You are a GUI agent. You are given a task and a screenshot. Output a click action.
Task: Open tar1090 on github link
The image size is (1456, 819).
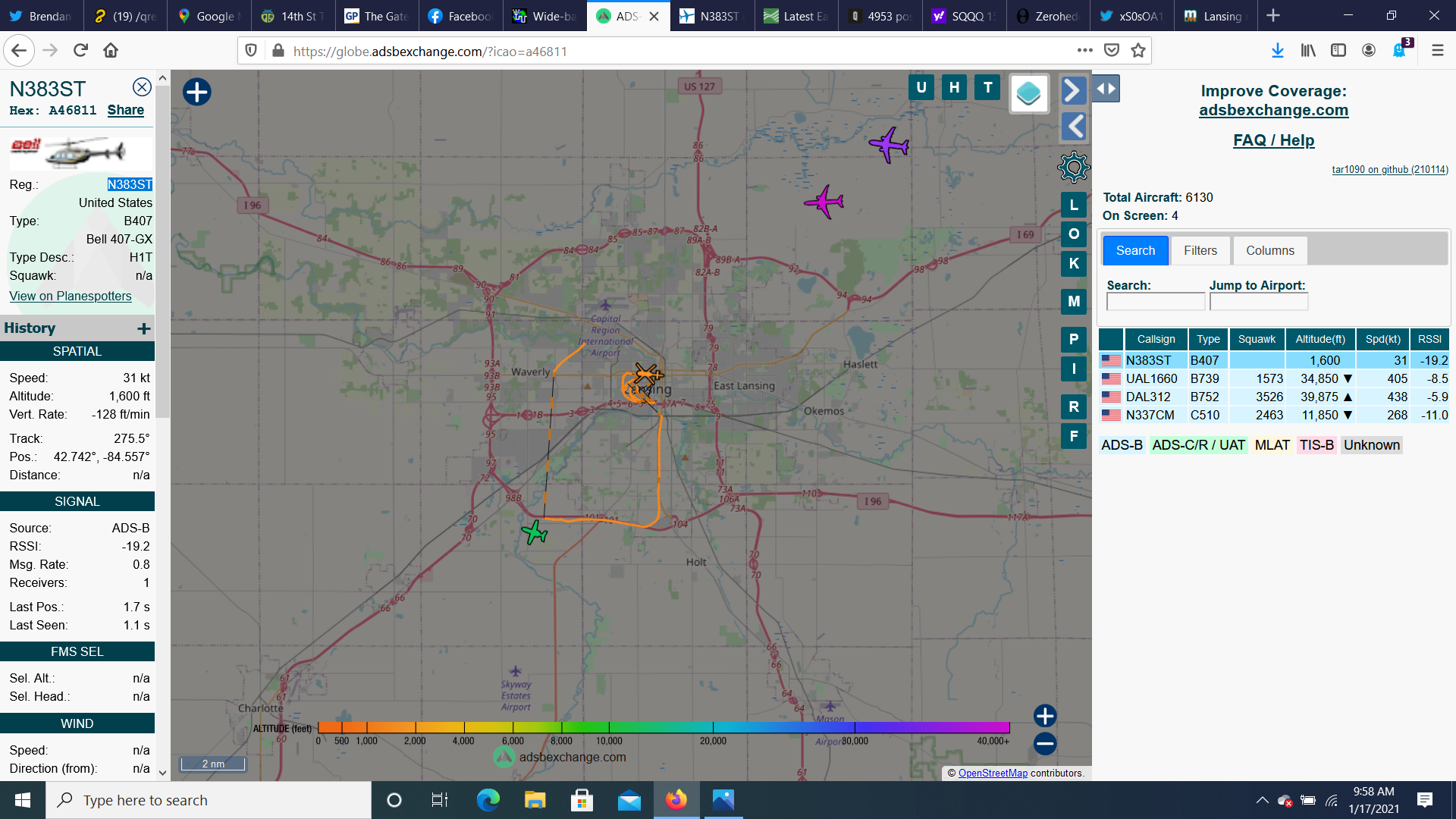pos(1389,170)
